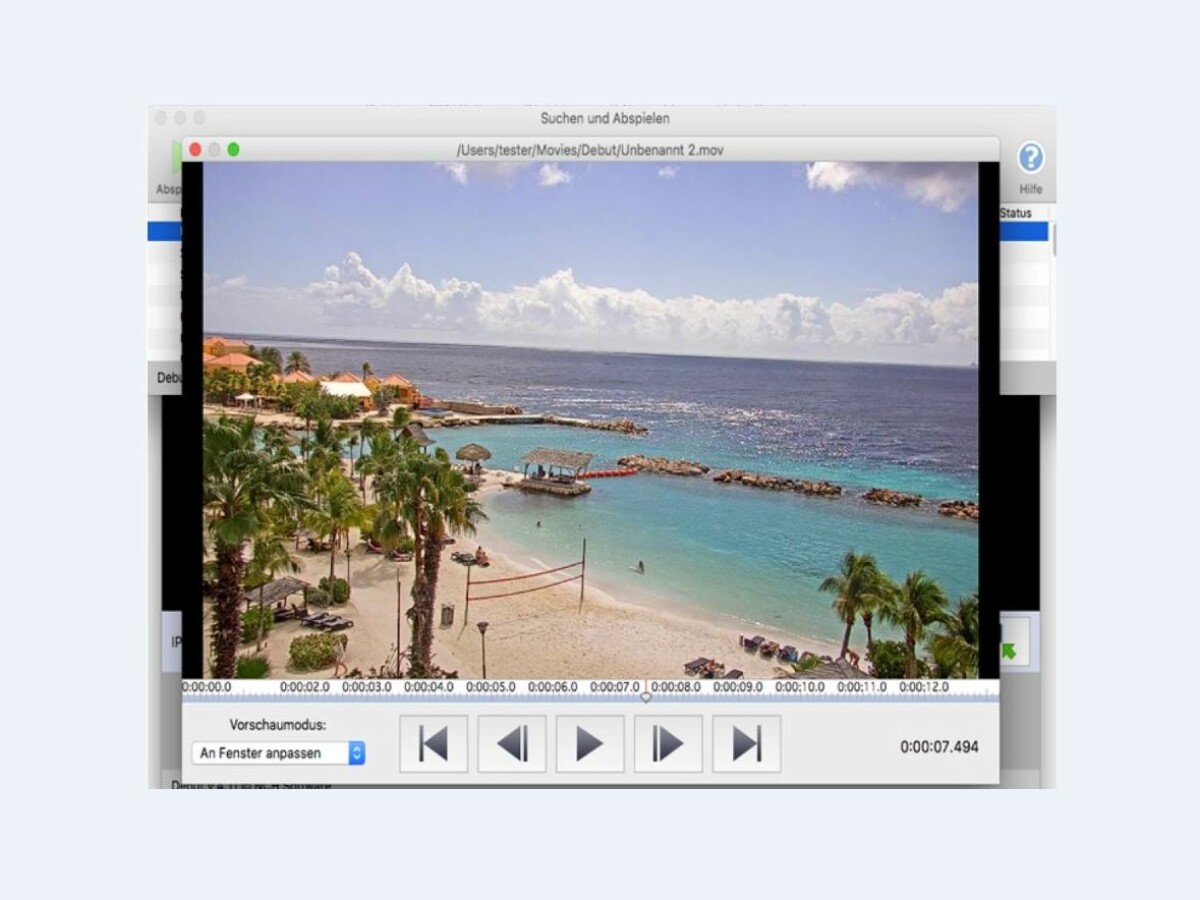The image size is (1200, 900).
Task: Click the beach video preview image
Action: pos(590,420)
